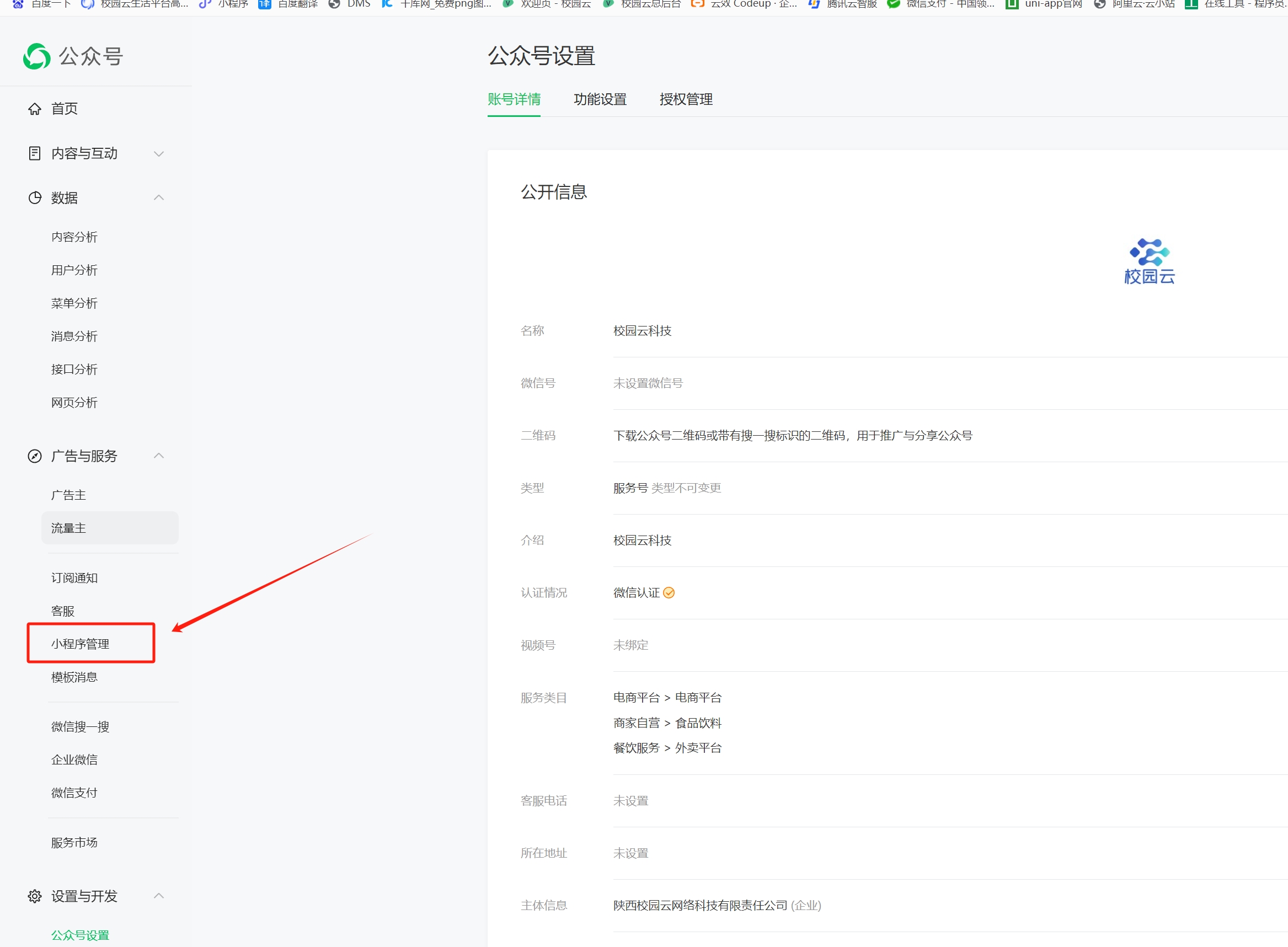Expand the 内容与互动 menu chevron
The image size is (1288, 947).
point(159,154)
